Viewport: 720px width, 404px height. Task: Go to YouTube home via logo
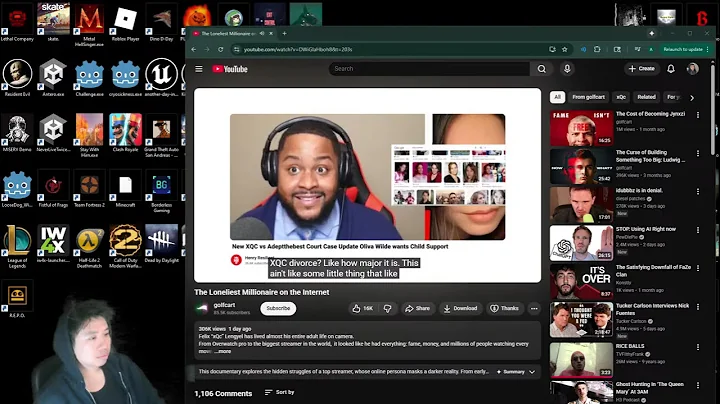[230, 69]
